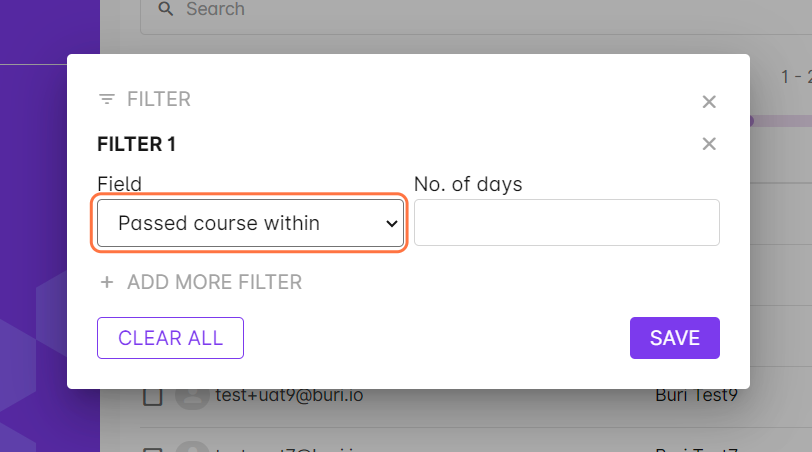Image resolution: width=812 pixels, height=452 pixels.
Task: Click the plus icon before Add More Filter
Action: [107, 282]
